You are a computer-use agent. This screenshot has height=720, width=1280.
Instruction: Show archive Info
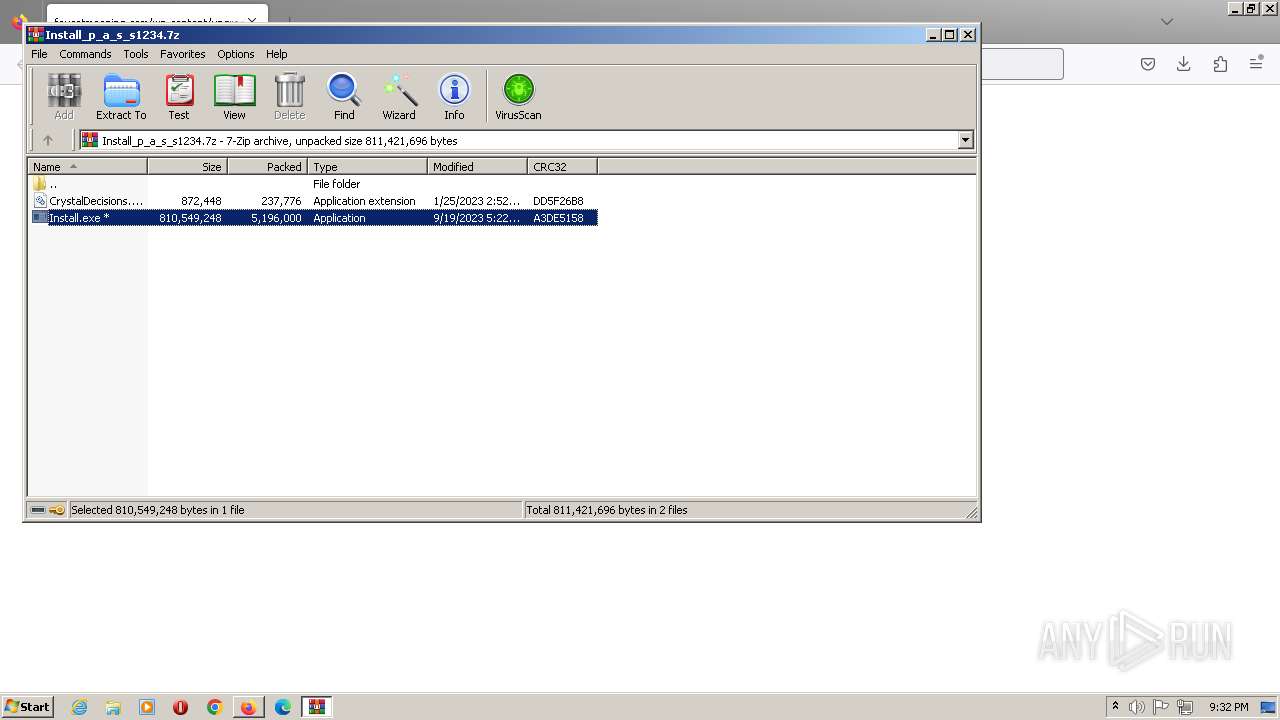[x=454, y=97]
